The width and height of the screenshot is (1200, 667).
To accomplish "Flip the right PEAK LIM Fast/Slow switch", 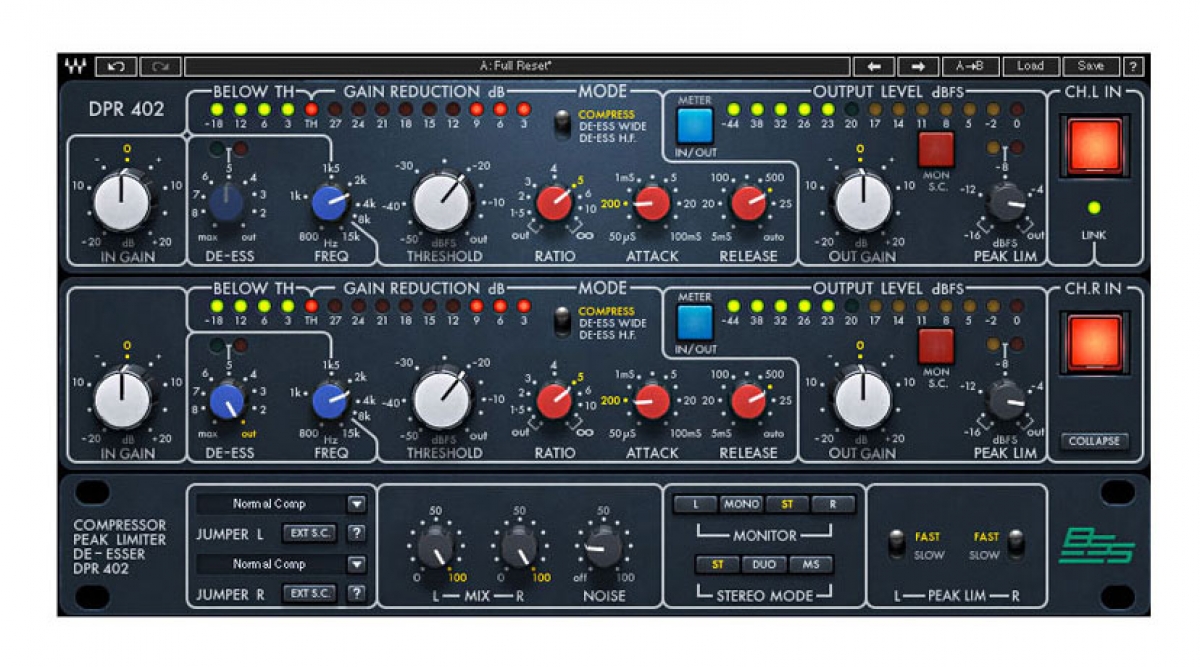I will 1016,545.
